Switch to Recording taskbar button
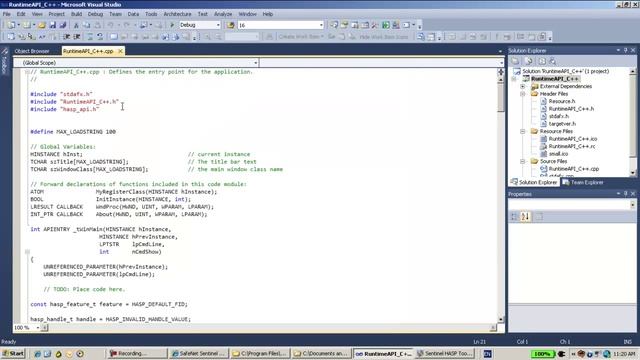 coord(137,353)
